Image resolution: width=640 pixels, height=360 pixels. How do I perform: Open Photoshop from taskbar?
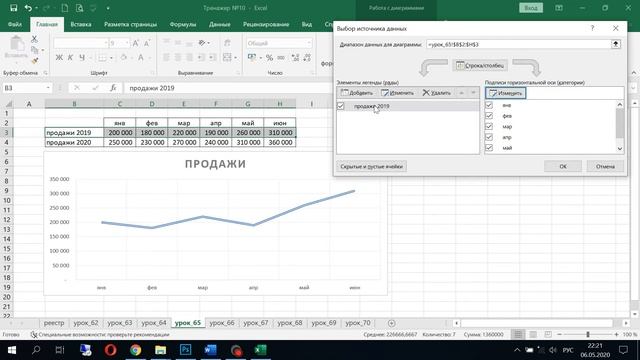pyautogui.click(x=185, y=350)
